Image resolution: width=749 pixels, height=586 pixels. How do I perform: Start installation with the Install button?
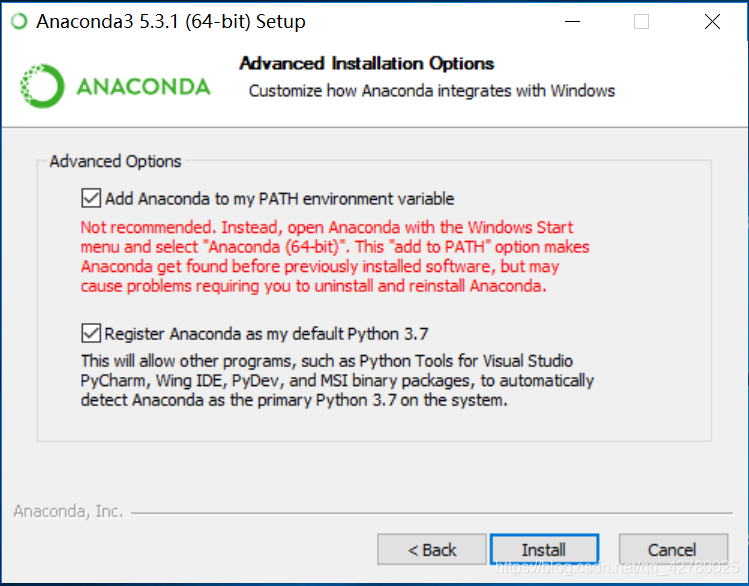click(544, 549)
